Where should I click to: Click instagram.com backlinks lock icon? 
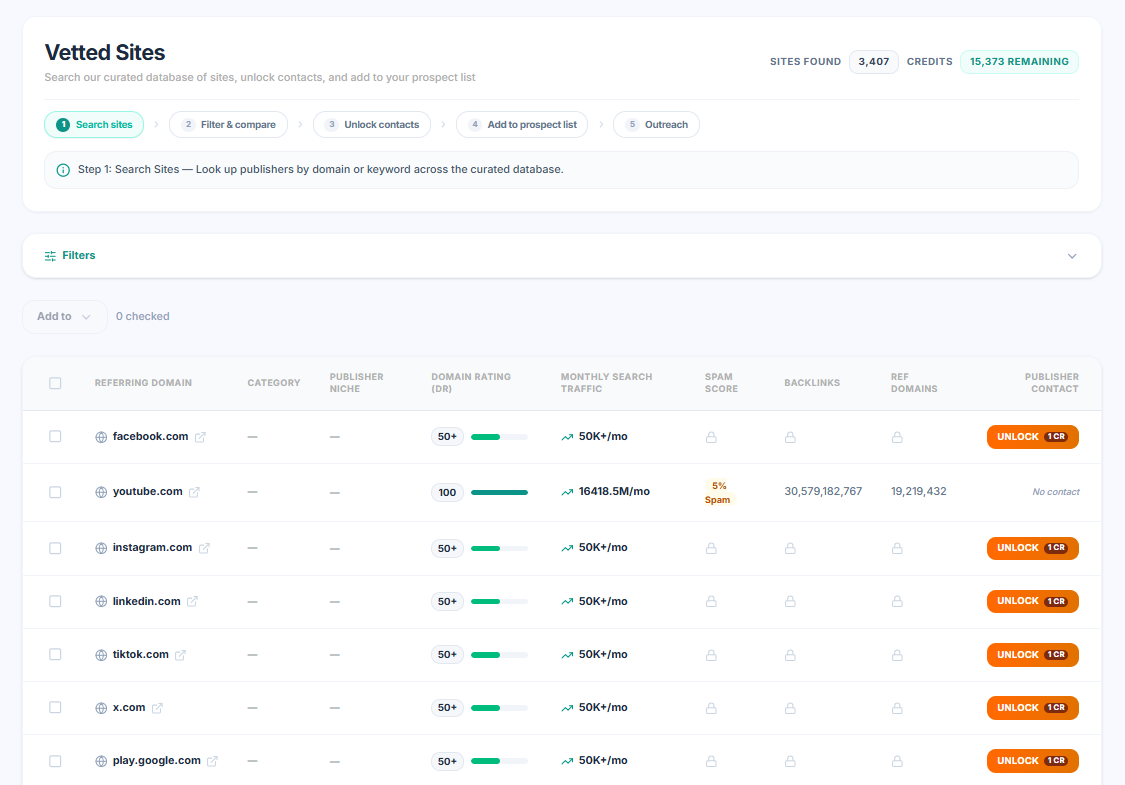(790, 548)
